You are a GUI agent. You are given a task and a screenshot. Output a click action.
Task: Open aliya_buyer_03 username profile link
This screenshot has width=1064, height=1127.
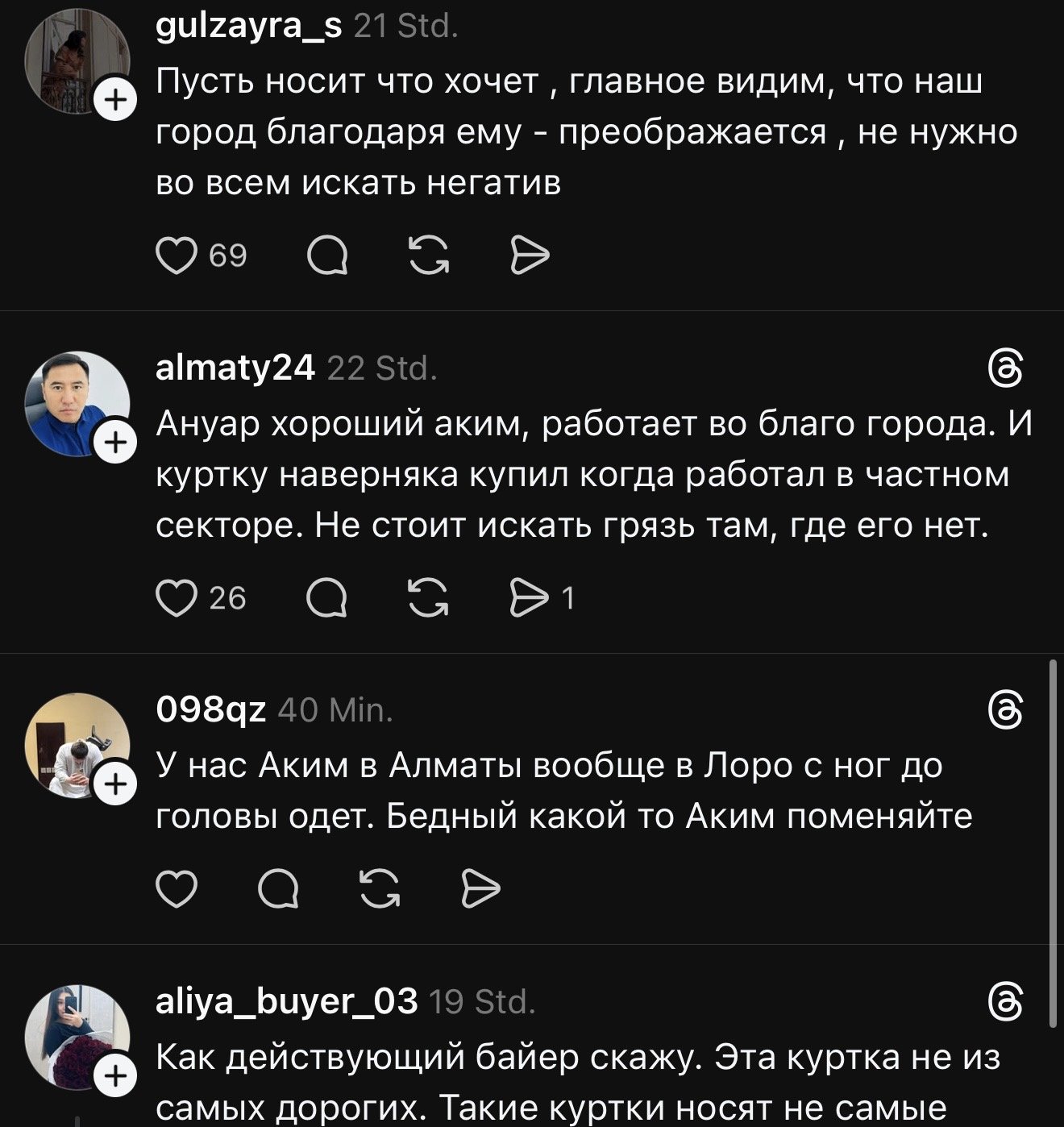point(286,1001)
